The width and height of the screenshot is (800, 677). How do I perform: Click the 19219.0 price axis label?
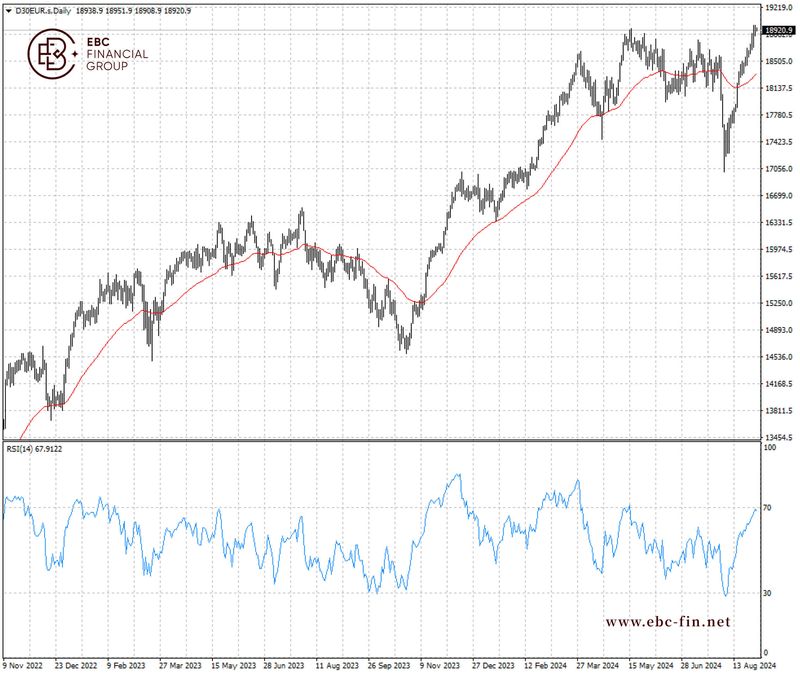(777, 7)
